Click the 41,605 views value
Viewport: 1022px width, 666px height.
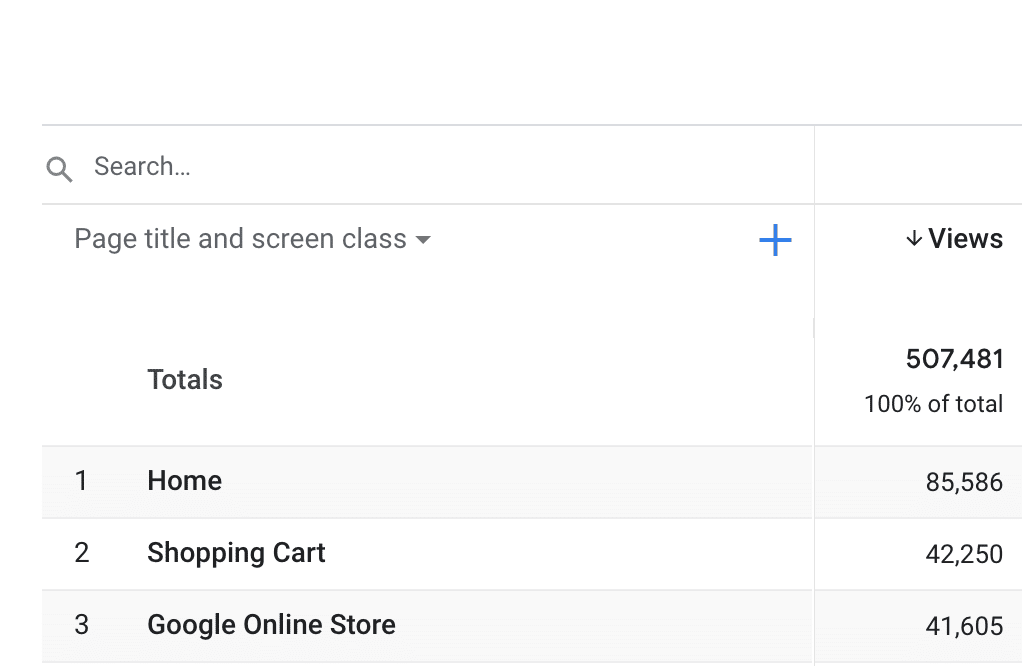964,627
